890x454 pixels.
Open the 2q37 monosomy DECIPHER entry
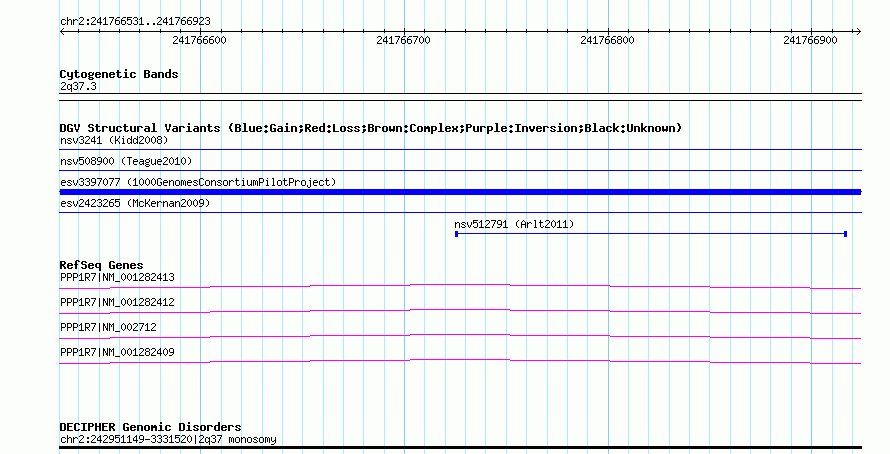[x=168, y=439]
